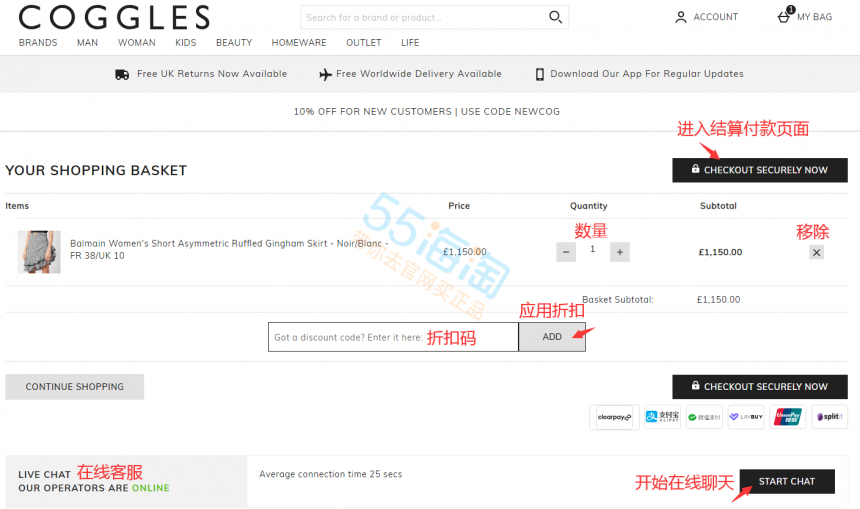Open the LIFE menu
Screen dimensions: 860x509
point(410,43)
